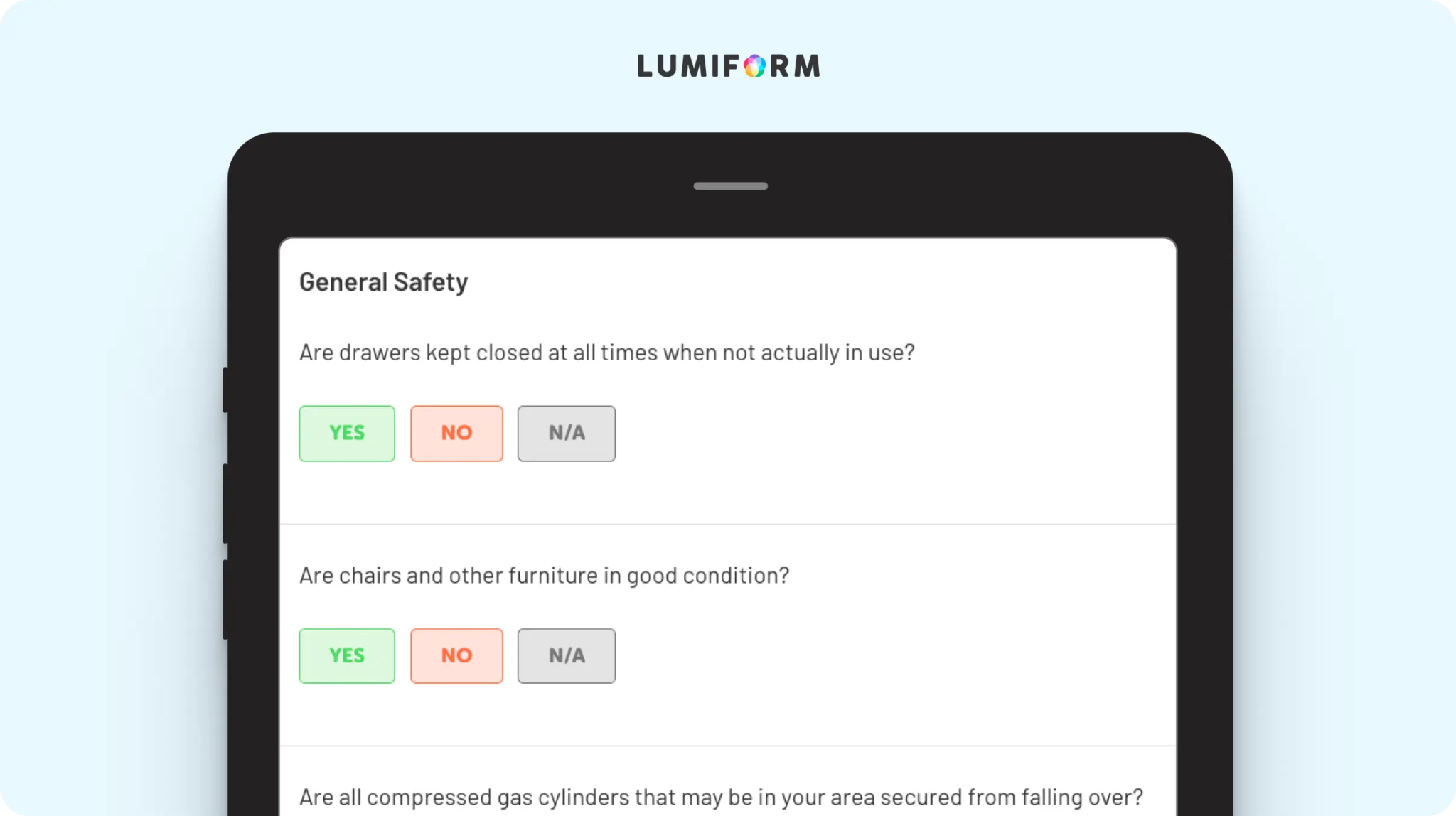Viewport: 1456px width, 816px height.
Task: Click the compressed gas cylinders question text
Action: pyautogui.click(x=722, y=798)
